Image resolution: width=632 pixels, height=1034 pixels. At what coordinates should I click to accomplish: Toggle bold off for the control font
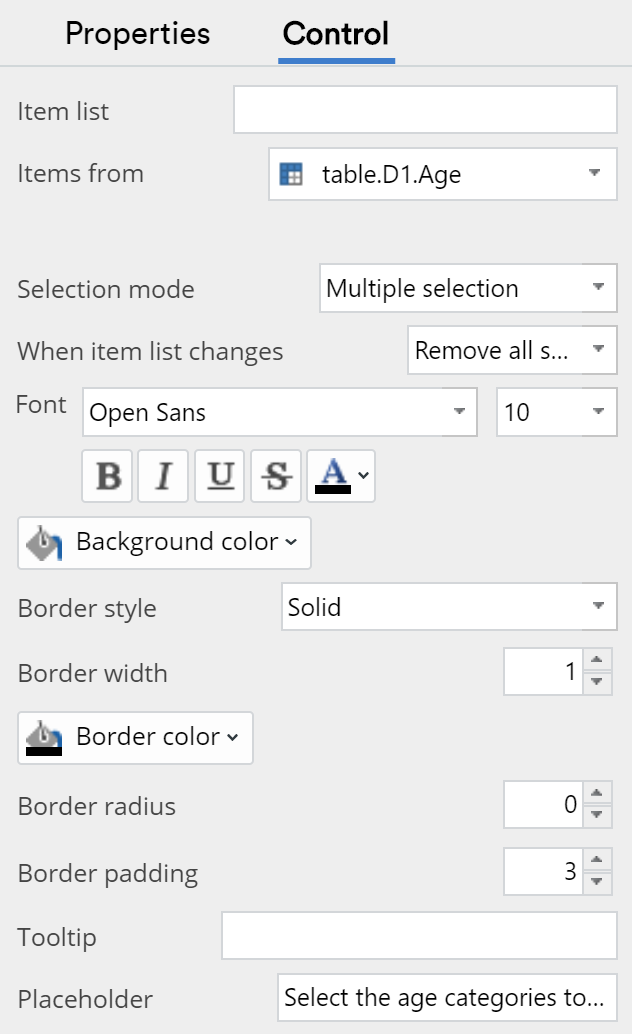coord(107,475)
